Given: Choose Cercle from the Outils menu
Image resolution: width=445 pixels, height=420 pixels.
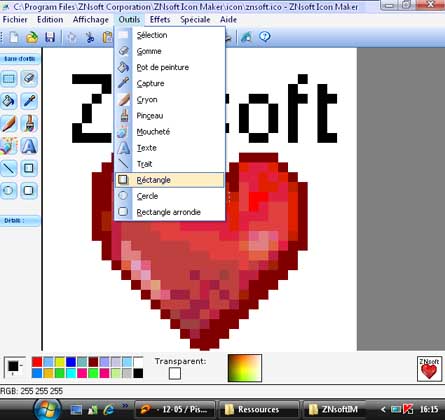Looking at the screenshot, I should [x=170, y=196].
